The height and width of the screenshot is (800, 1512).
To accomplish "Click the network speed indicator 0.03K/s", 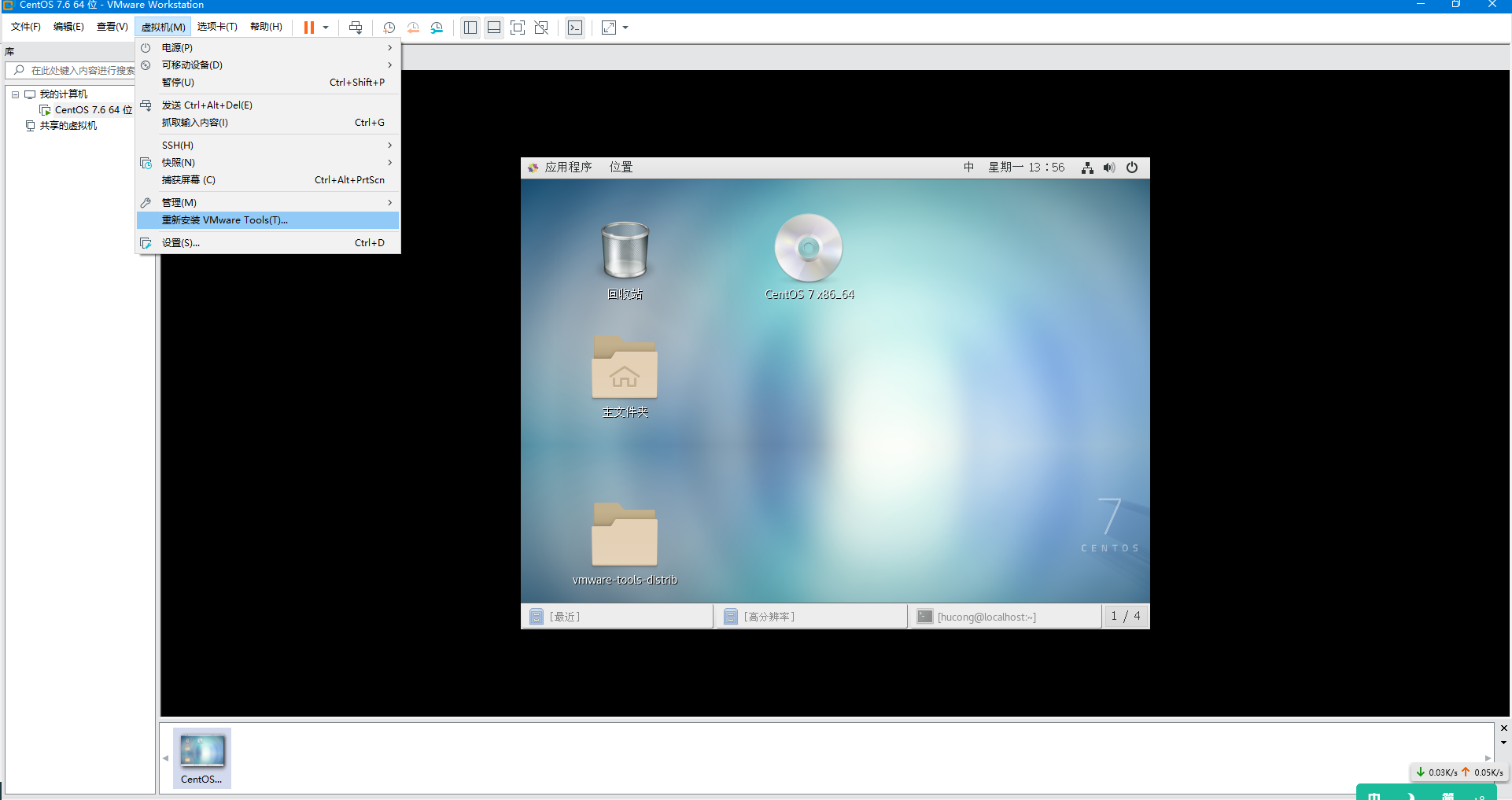I will (1436, 772).
